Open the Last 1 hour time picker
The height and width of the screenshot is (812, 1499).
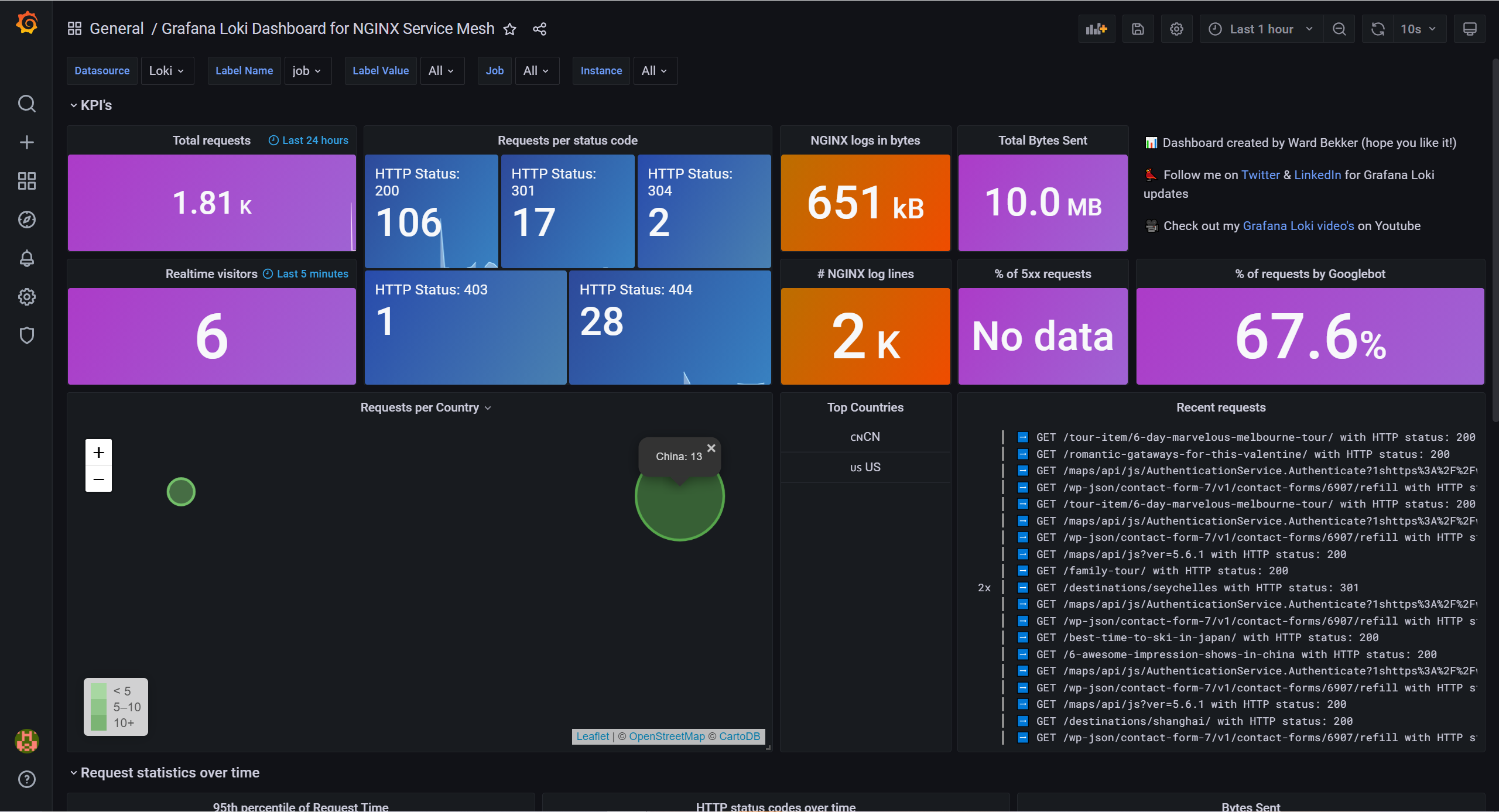point(1261,29)
